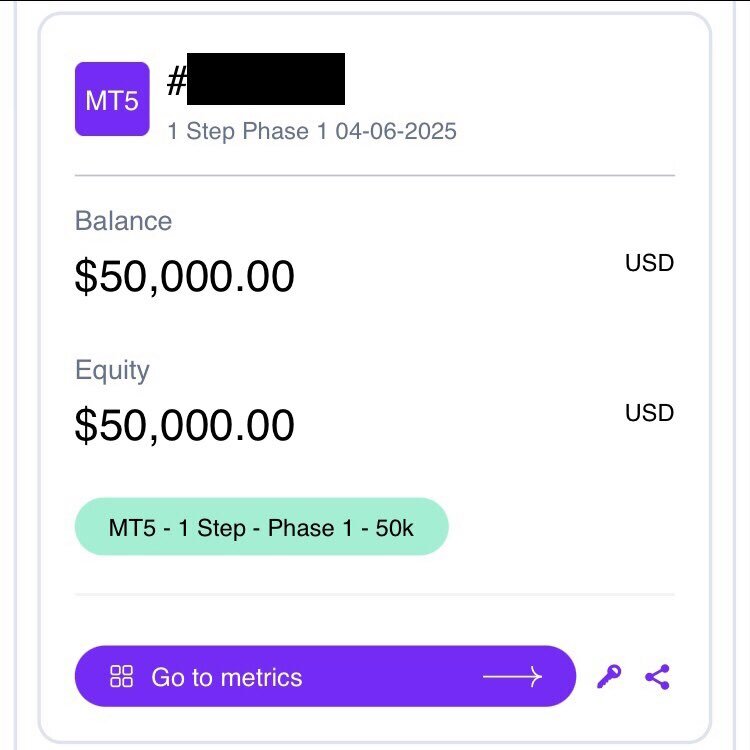
Task: Click the USD label beside Balance
Action: [x=649, y=264]
